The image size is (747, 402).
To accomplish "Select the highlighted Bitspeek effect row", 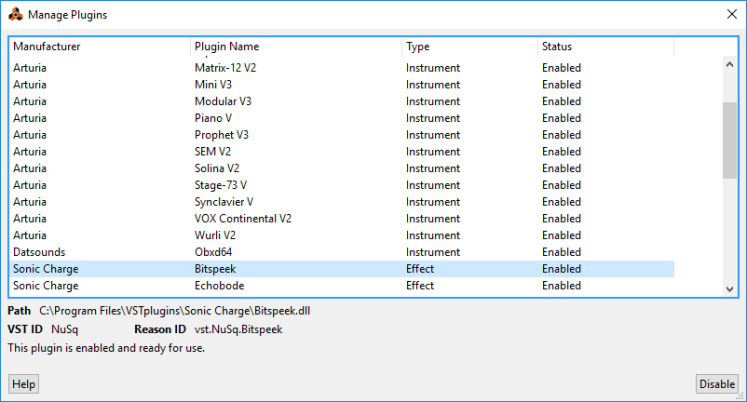I will (216, 269).
